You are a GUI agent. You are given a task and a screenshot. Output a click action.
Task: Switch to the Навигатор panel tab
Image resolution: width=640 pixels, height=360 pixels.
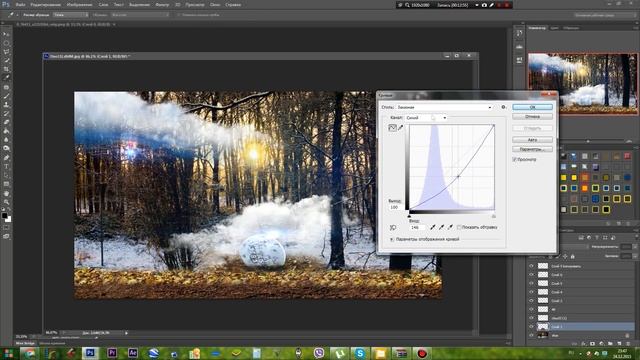coord(537,28)
